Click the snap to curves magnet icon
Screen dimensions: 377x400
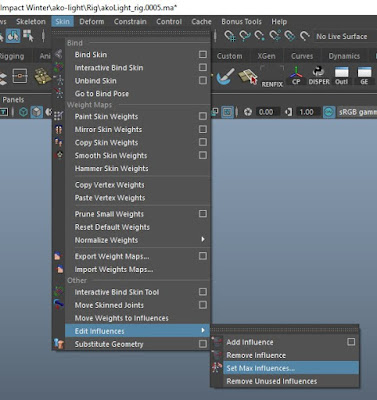tap(245, 36)
